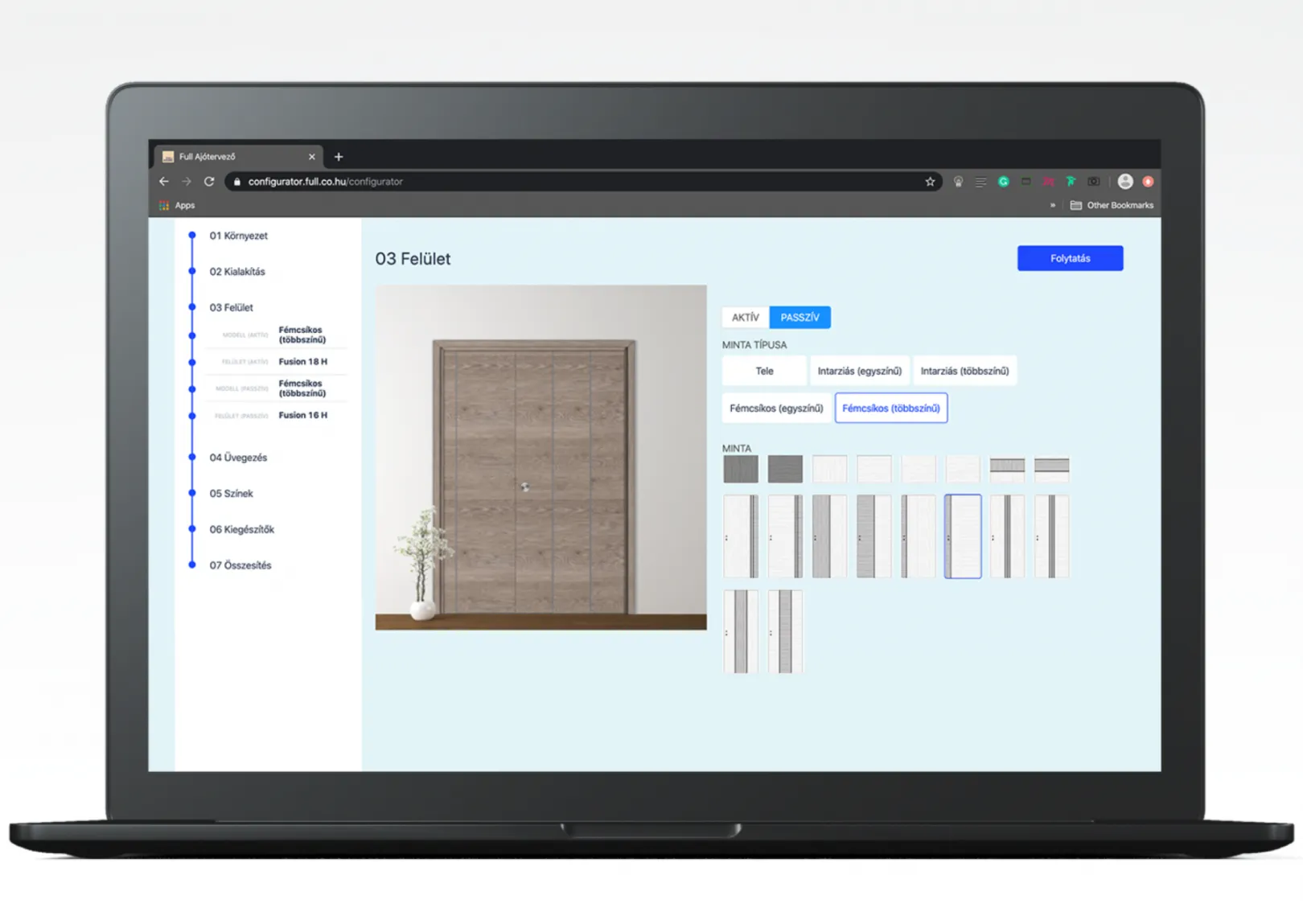This screenshot has height=924, width=1303.
Task: Switch to the Full Ajótervező tab
Action: click(x=236, y=157)
